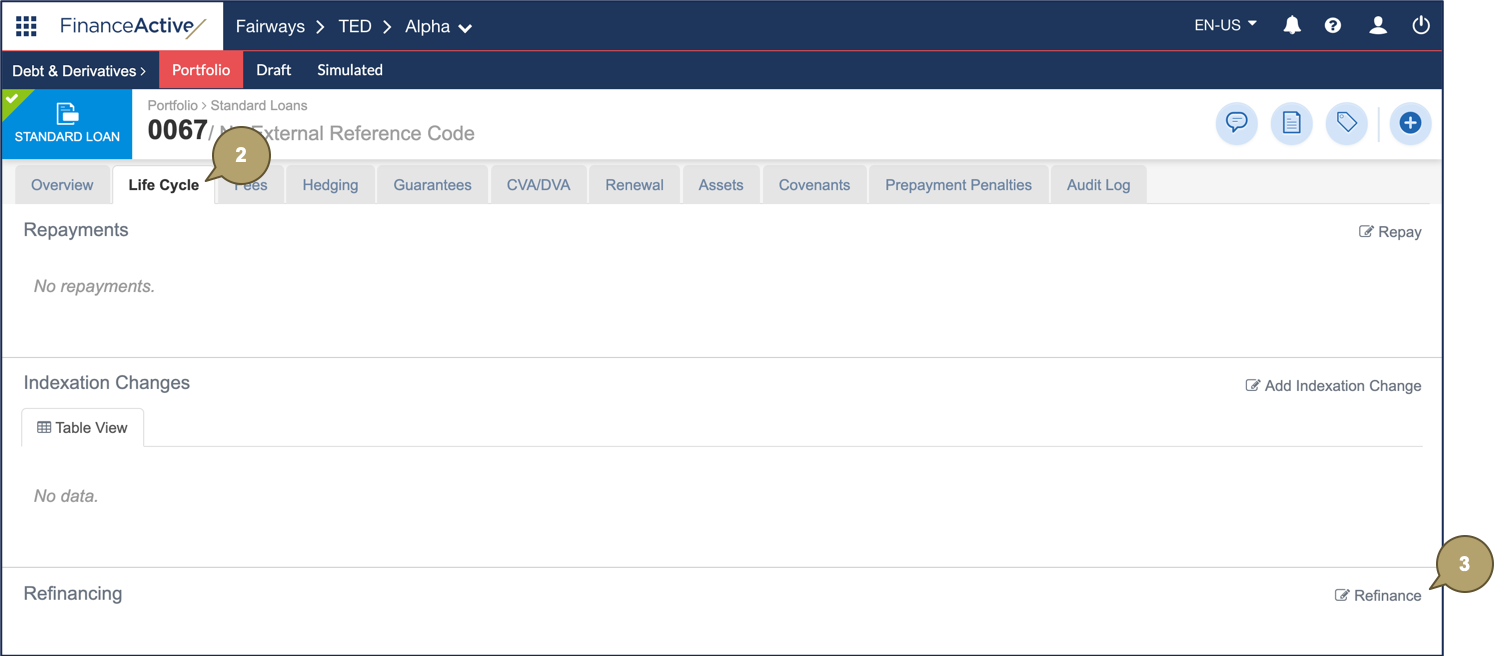Switch to the Hedging tab
Image resolution: width=1494 pixels, height=656 pixels.
click(330, 185)
